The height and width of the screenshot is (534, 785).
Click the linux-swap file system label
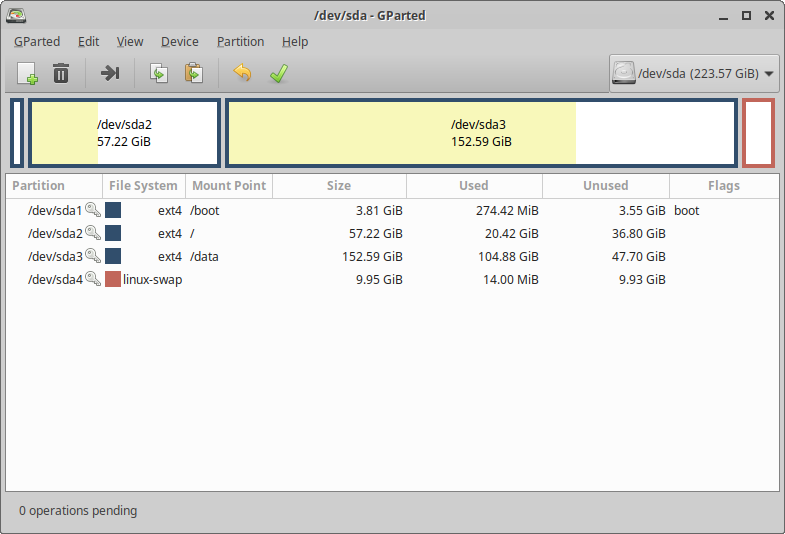pyautogui.click(x=152, y=279)
